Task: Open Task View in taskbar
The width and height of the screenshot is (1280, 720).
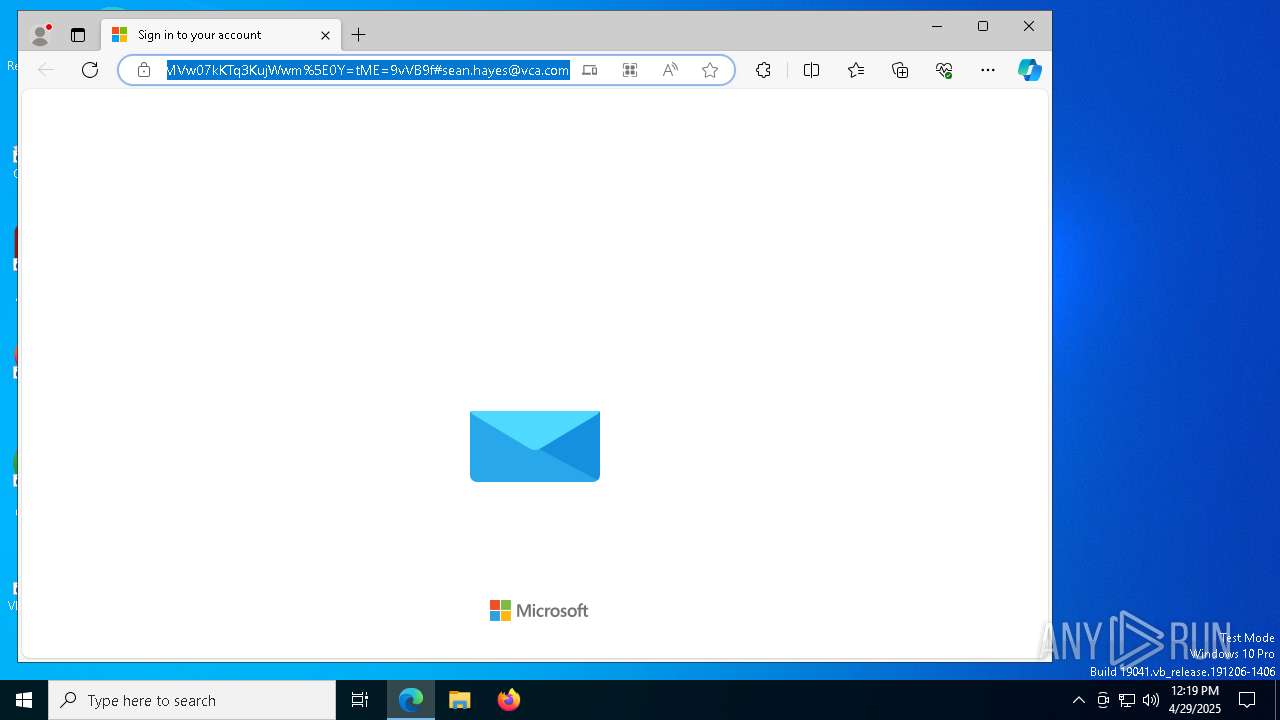Action: [x=360, y=700]
